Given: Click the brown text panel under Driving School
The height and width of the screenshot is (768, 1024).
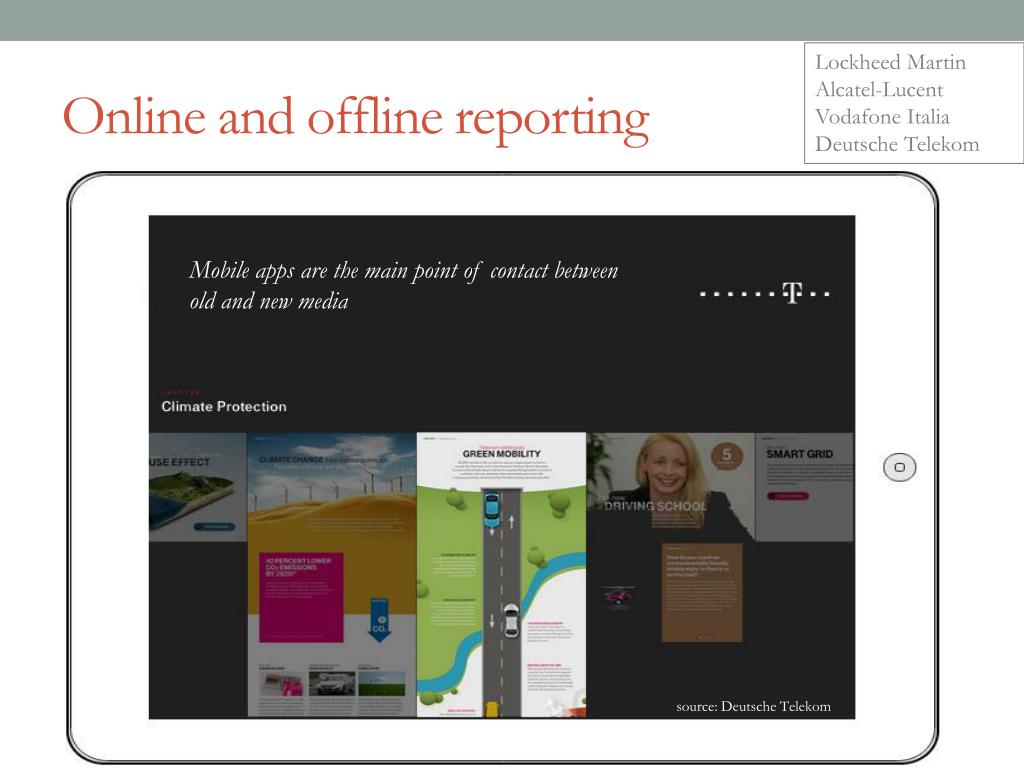Looking at the screenshot, I should (702, 592).
